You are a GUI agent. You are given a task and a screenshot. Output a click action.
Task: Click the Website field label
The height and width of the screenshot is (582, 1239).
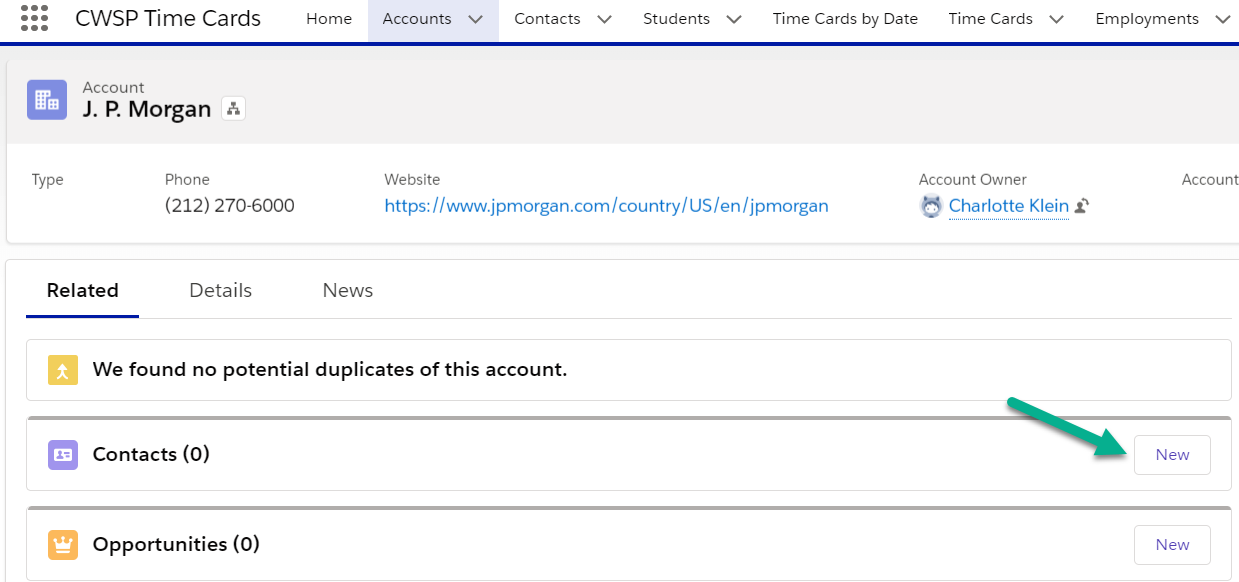coord(412,180)
